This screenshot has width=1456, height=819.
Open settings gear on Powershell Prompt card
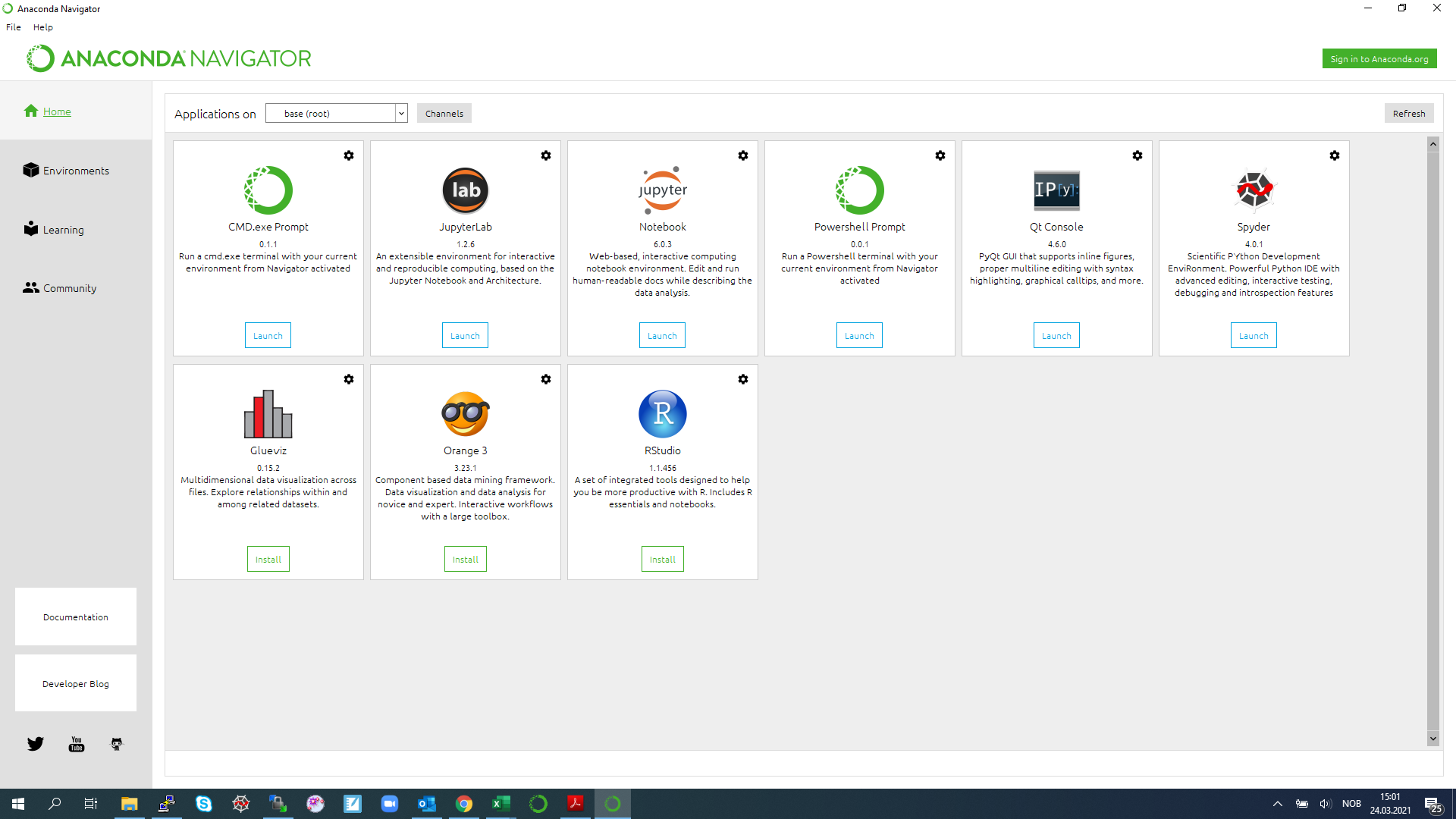[940, 155]
